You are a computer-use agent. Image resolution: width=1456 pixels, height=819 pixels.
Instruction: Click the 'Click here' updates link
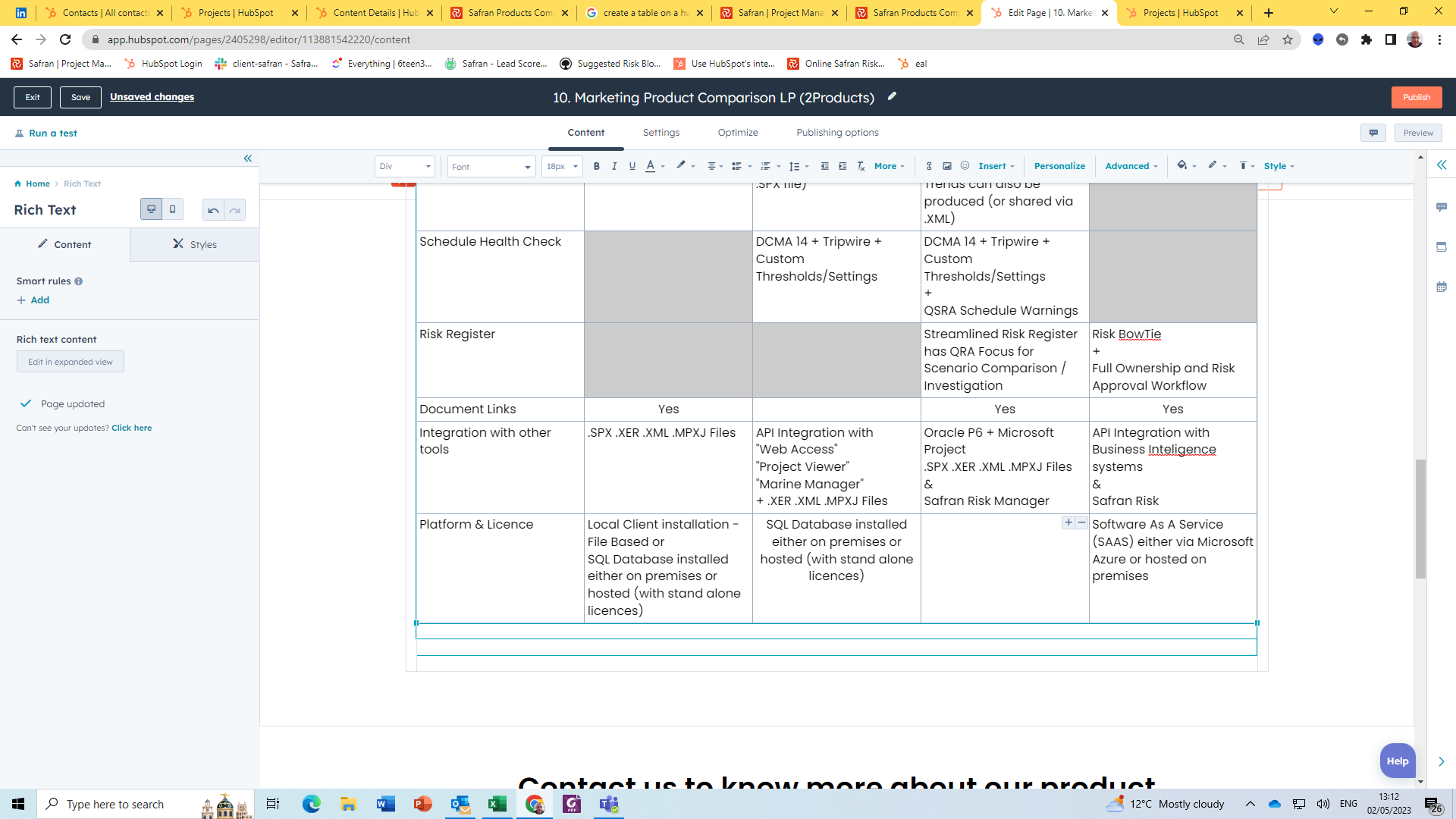click(x=132, y=428)
